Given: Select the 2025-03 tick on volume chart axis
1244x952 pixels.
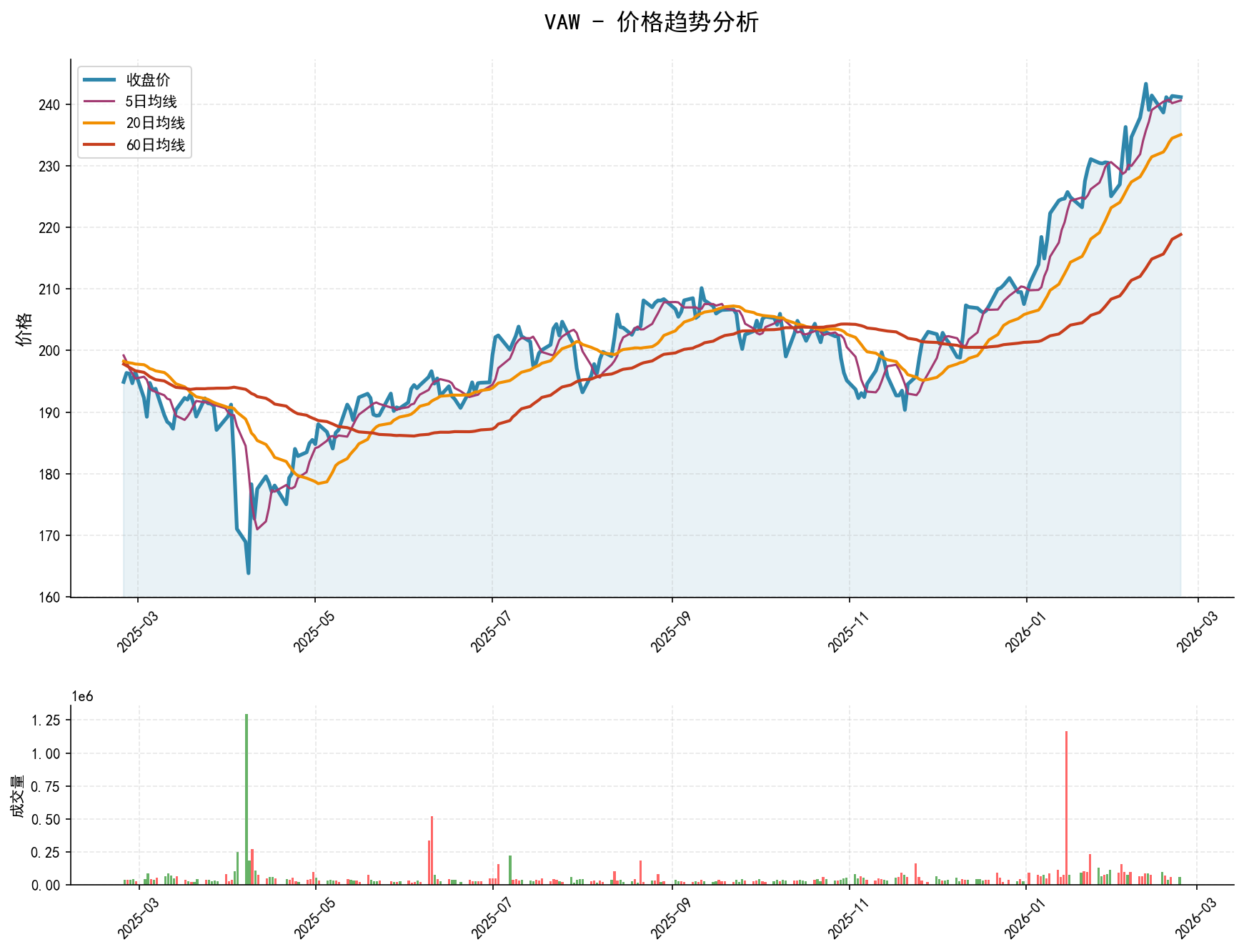Looking at the screenshot, I should (135, 919).
